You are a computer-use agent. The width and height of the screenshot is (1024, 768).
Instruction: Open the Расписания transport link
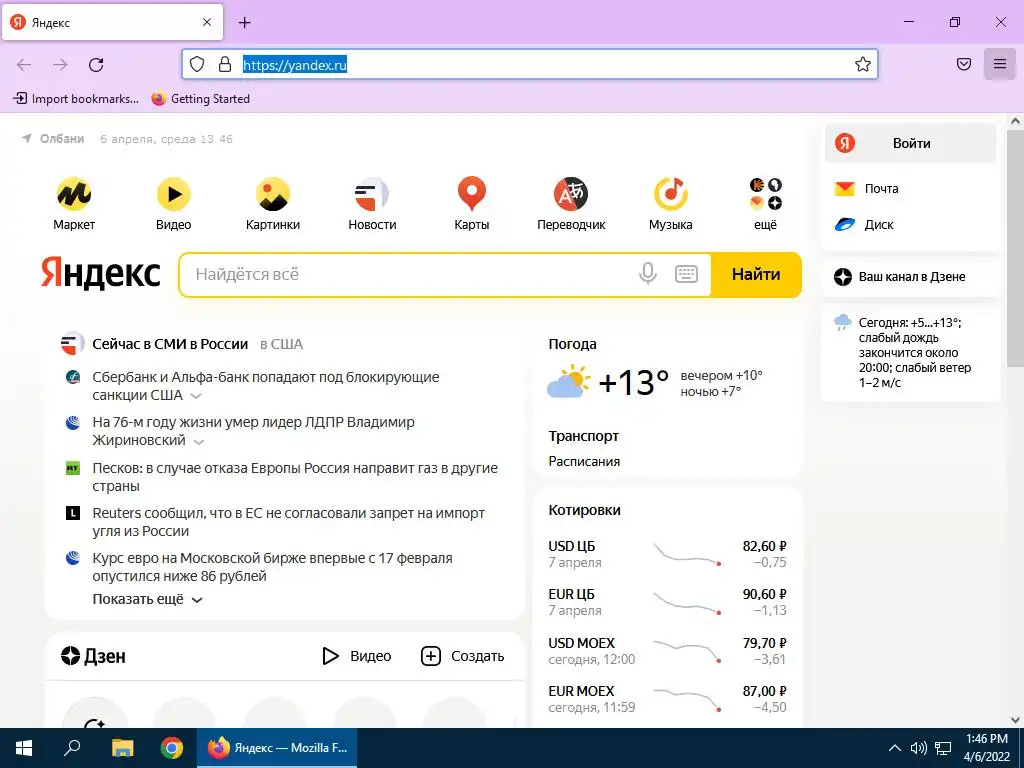(x=584, y=462)
